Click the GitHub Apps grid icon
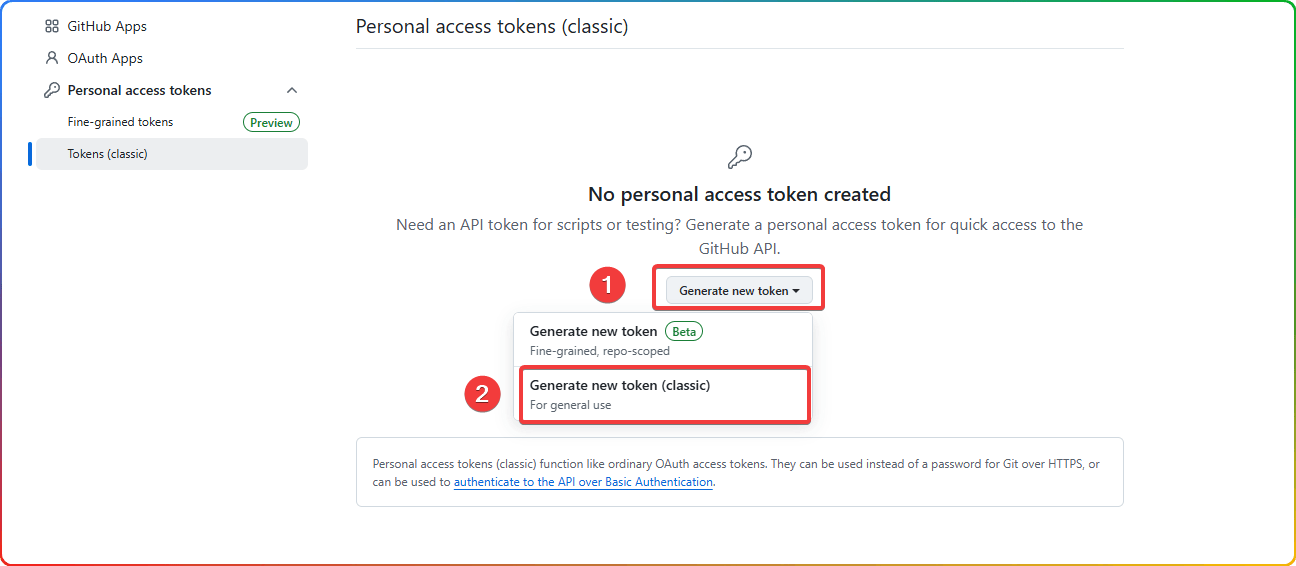Image resolution: width=1296 pixels, height=566 pixels. (52, 27)
